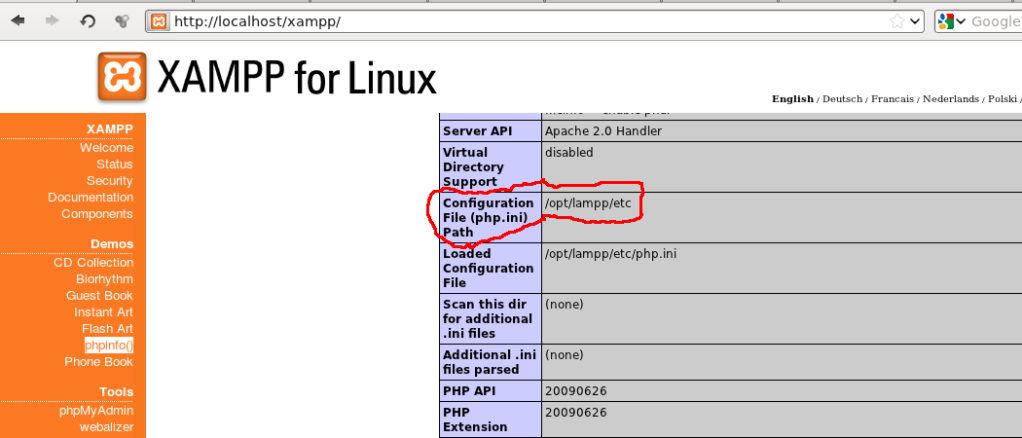This screenshot has width=1022, height=438.
Task: Switch language to Deutsch
Action: point(842,99)
